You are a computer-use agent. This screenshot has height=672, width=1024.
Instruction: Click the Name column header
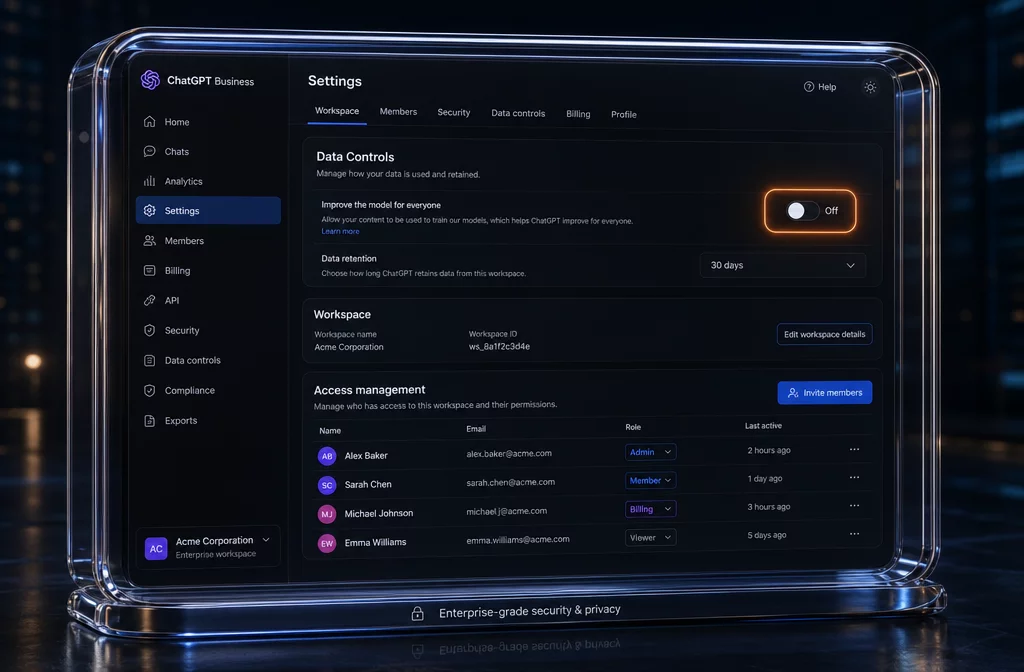[x=330, y=430]
